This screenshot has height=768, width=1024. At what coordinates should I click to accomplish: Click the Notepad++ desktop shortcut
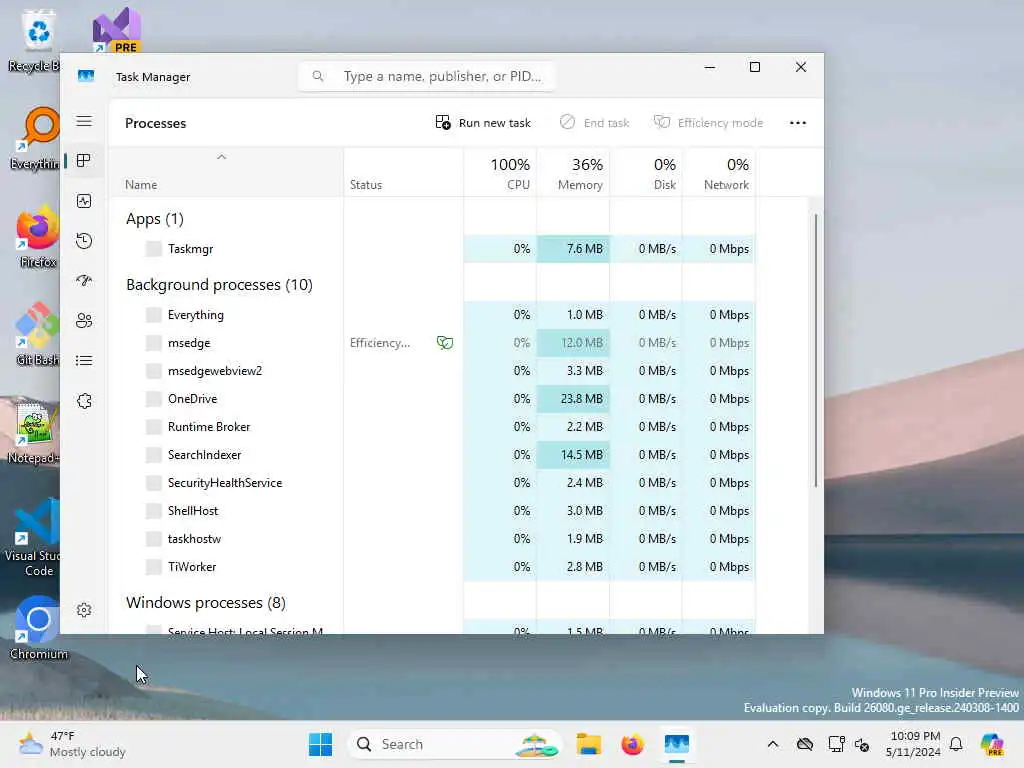[33, 432]
